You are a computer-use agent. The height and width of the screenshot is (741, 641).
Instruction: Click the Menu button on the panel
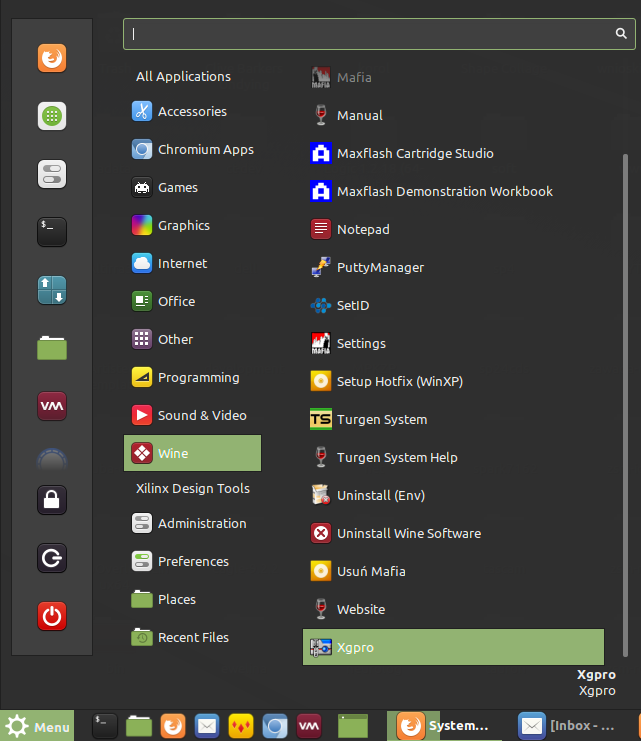[37, 726]
